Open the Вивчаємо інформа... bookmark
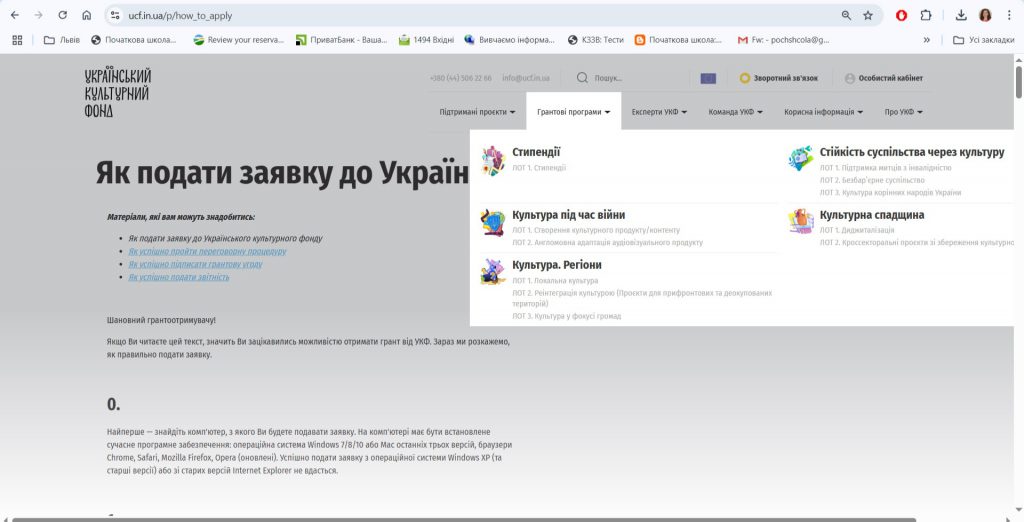The image size is (1024, 522). tap(509, 40)
